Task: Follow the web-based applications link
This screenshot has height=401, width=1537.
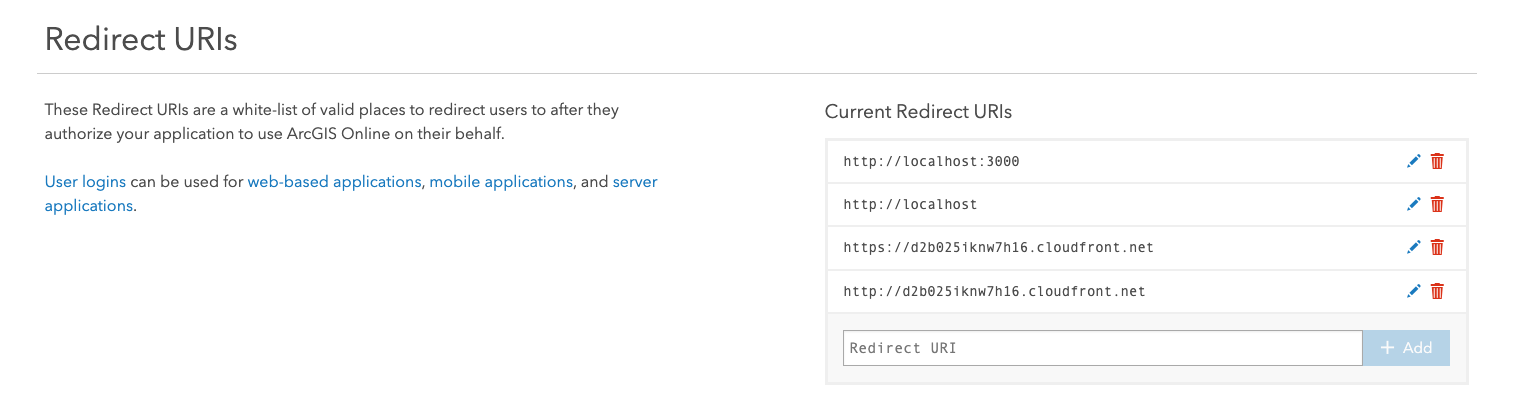Action: pyautogui.click(x=334, y=182)
